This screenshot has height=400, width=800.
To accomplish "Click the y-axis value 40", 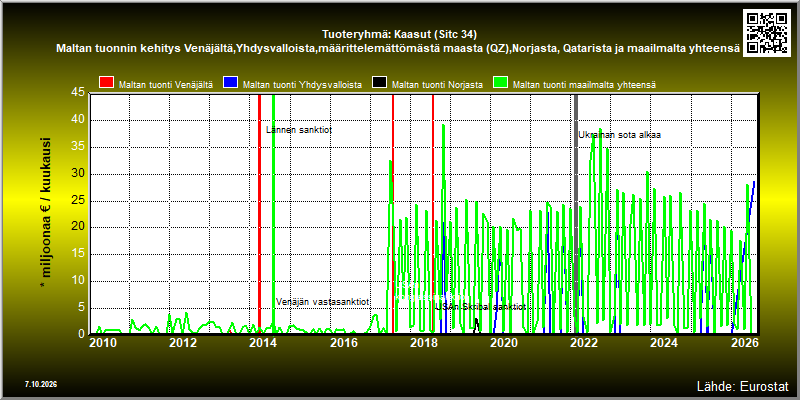I will pyautogui.click(x=78, y=120).
